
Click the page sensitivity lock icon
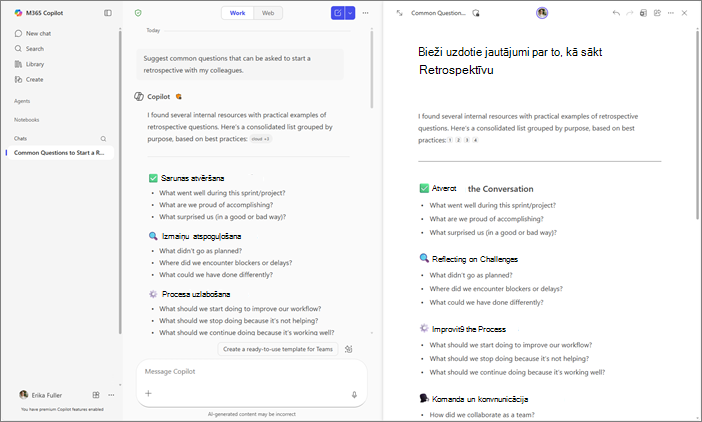coord(475,13)
